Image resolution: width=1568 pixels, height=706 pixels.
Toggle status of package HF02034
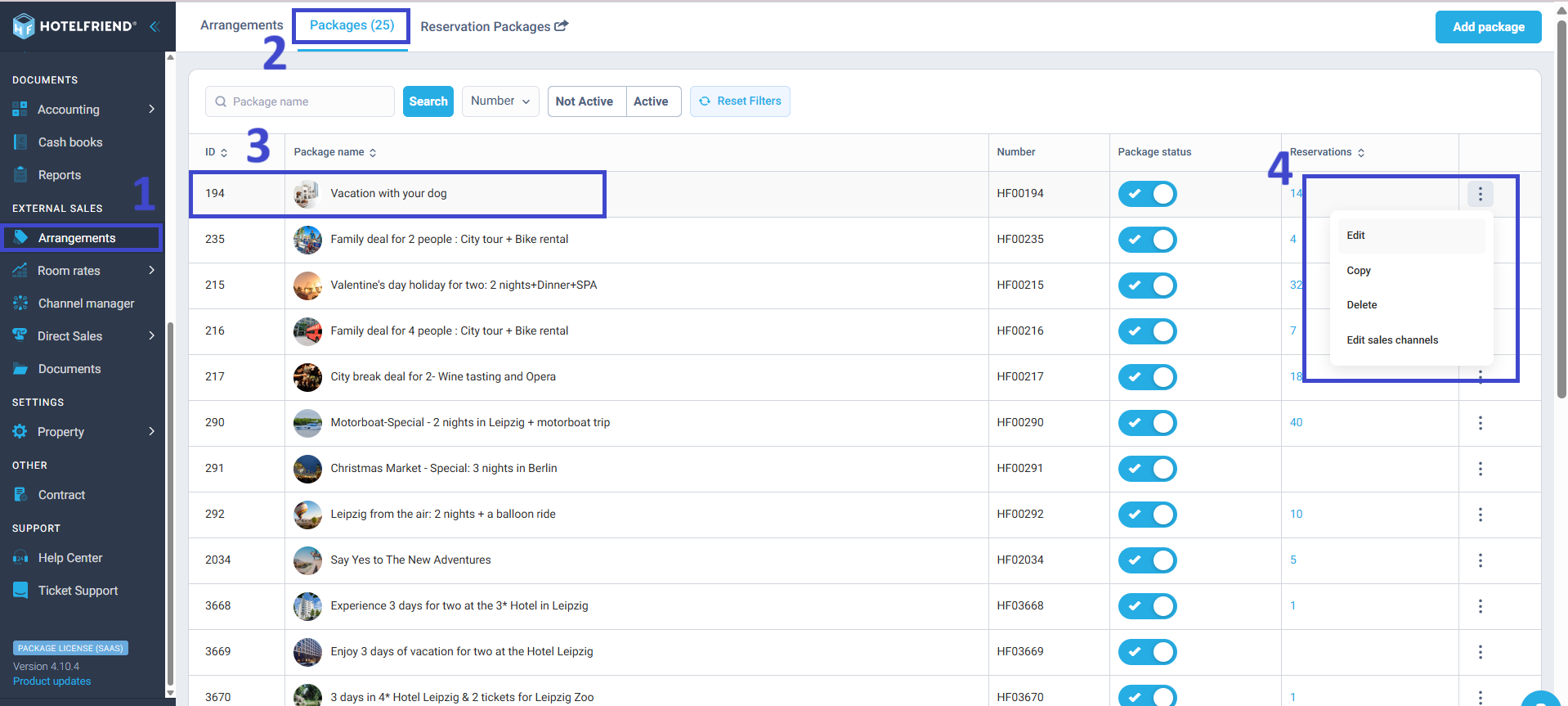(x=1147, y=560)
